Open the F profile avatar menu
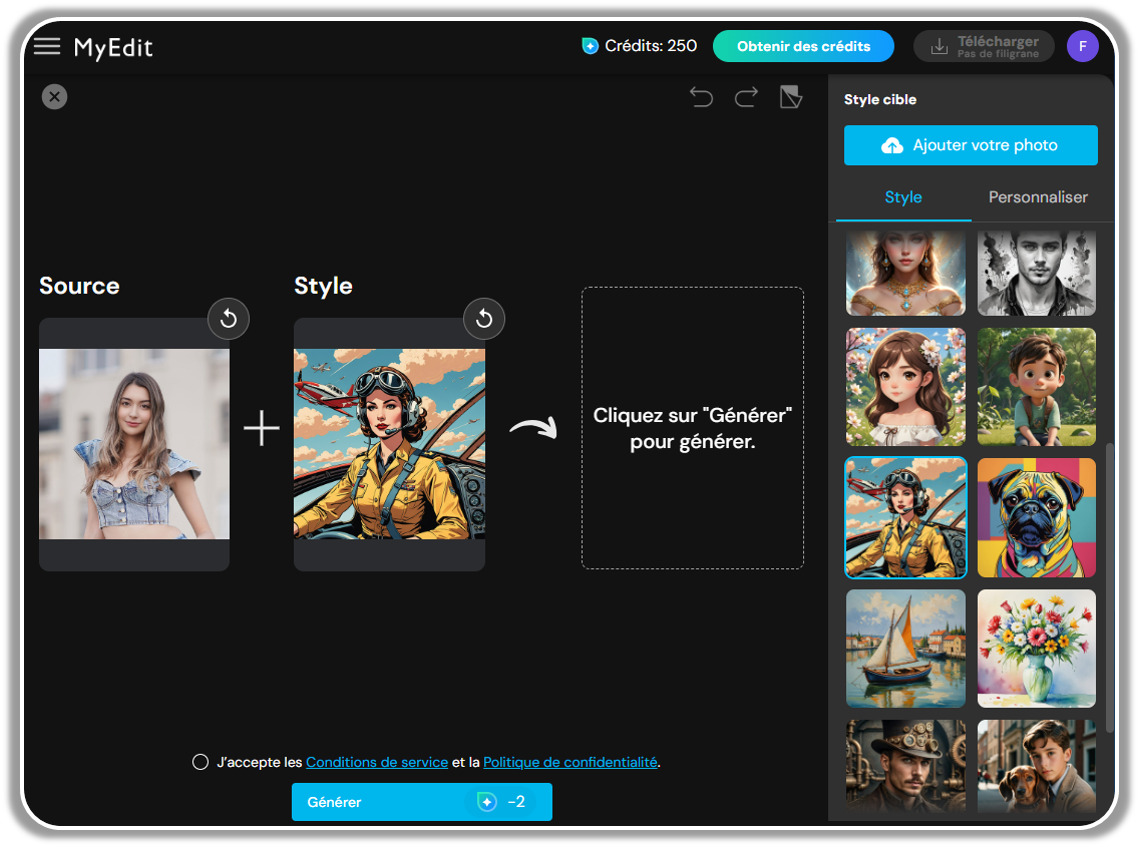The width and height of the screenshot is (1139, 847). pos(1082,45)
